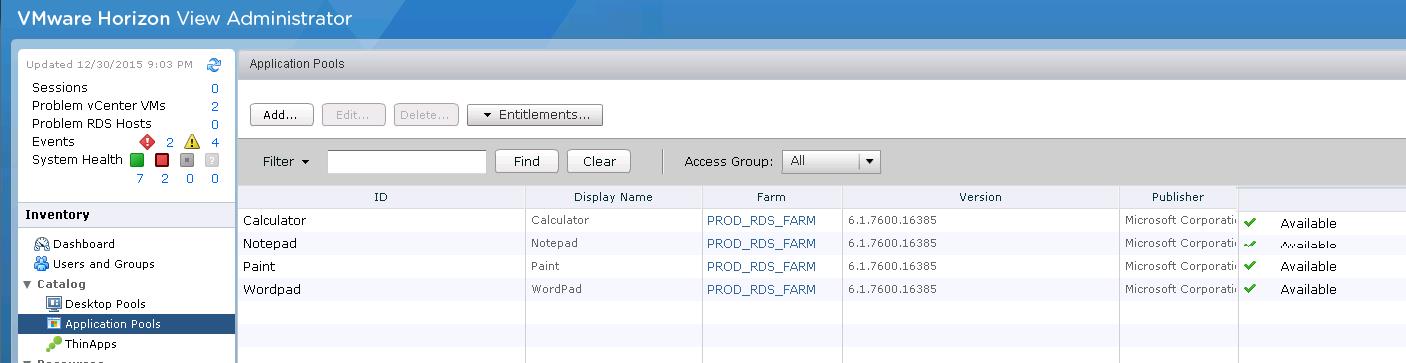Click the refresh icon beside the update time
Screen dimensions: 1406x363
[214, 64]
